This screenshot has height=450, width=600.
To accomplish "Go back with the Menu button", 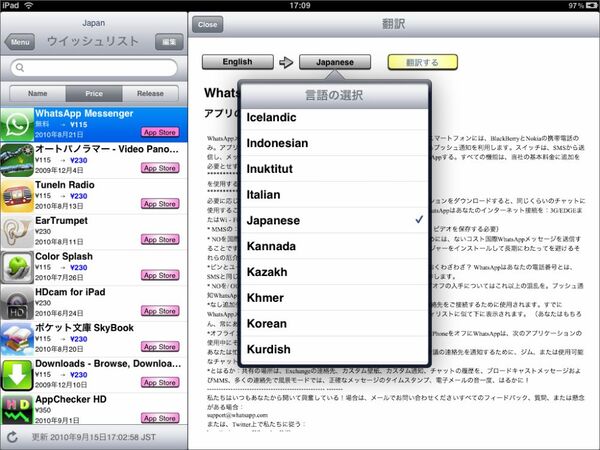I will [x=20, y=42].
